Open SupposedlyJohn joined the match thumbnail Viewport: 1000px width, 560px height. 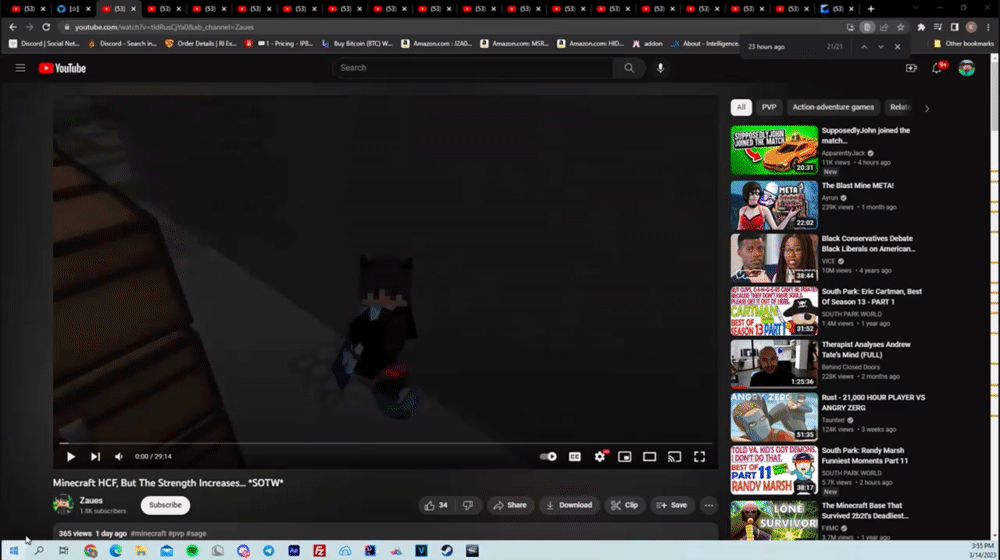[774, 150]
